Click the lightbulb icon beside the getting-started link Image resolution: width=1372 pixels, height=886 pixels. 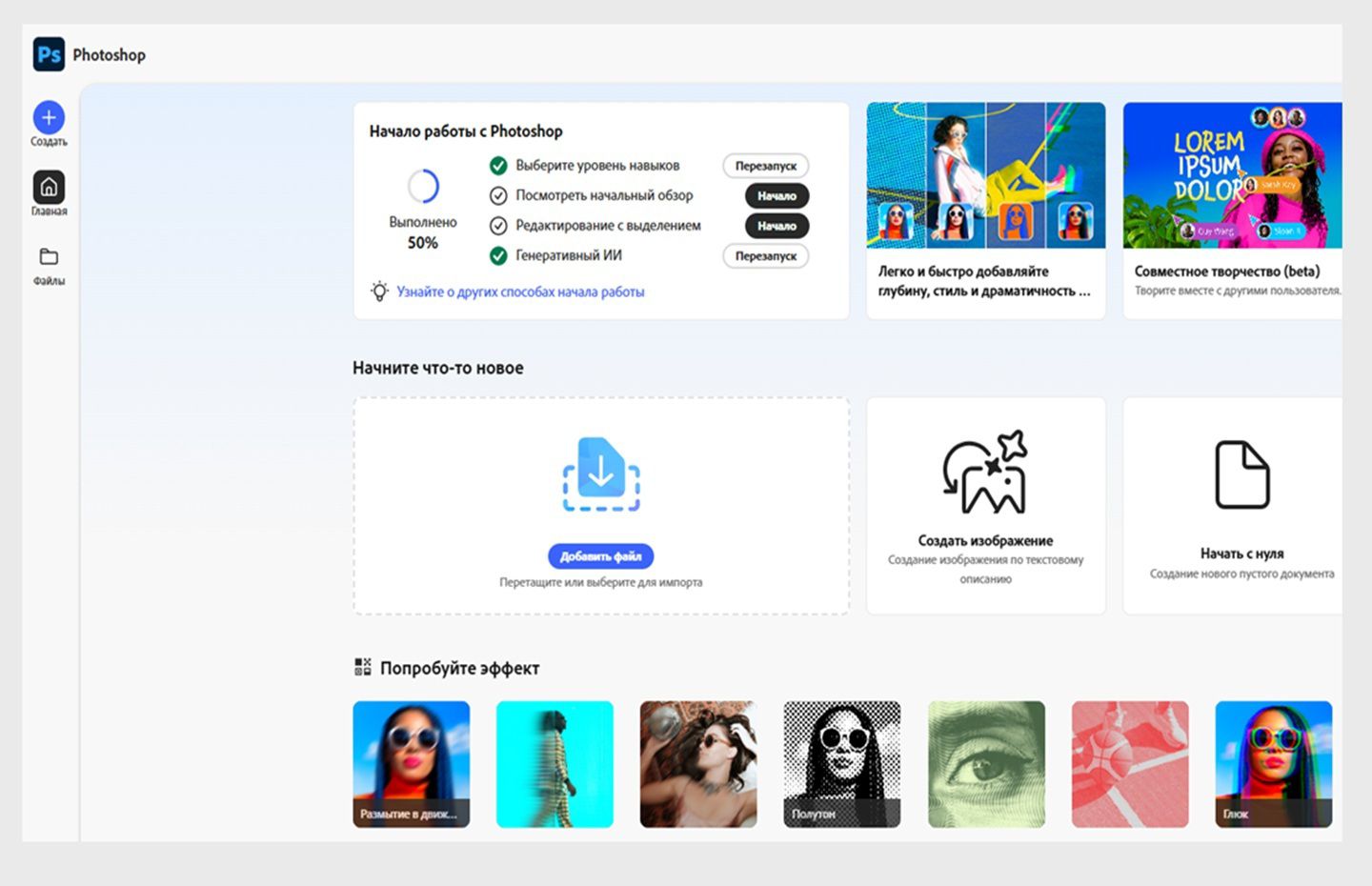pos(380,291)
